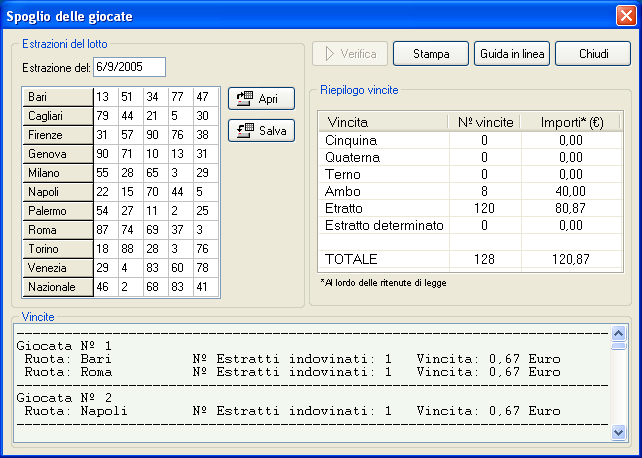Select the Quaterna row in summary
The width and height of the screenshot is (642, 458).
pos(470,157)
